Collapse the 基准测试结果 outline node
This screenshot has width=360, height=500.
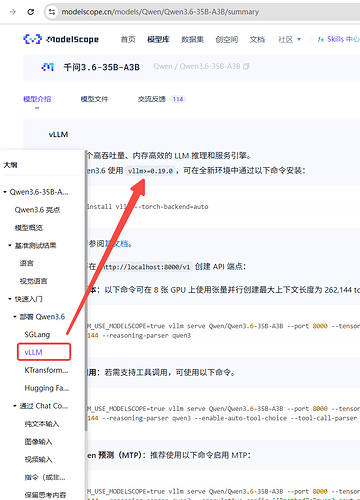point(10,245)
